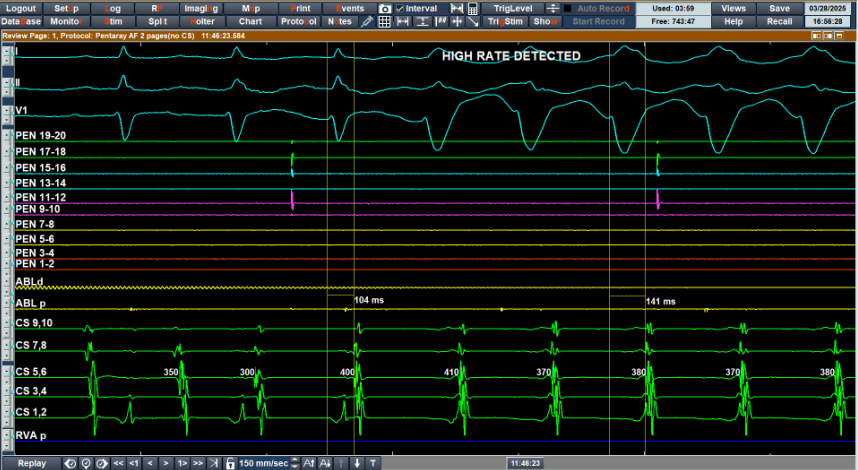Screen dimensions: 858x470
Task: Adjust sweep speed 150 mm/sec stepper
Action: pos(295,463)
